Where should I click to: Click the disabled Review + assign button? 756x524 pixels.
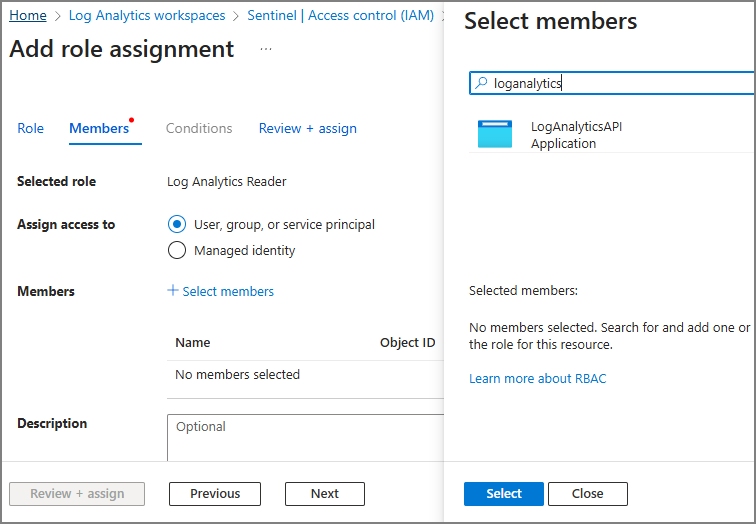pyautogui.click(x=77, y=494)
